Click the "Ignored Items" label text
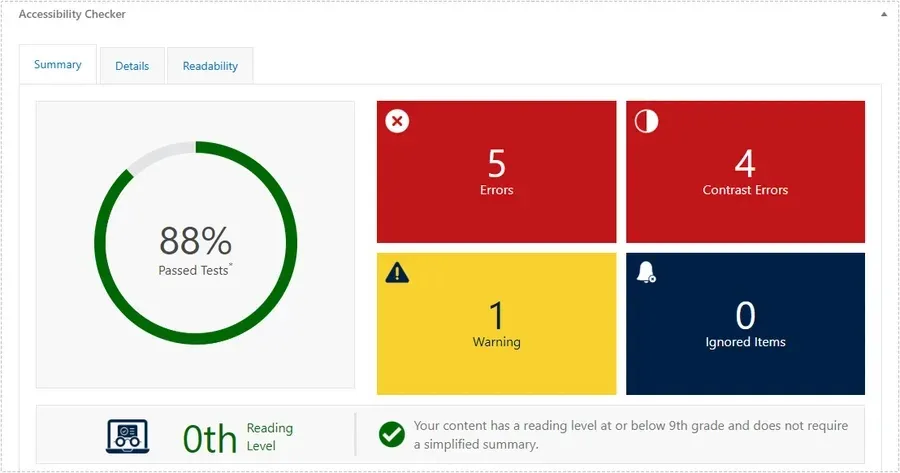The width and height of the screenshot is (900, 473). 746,342
